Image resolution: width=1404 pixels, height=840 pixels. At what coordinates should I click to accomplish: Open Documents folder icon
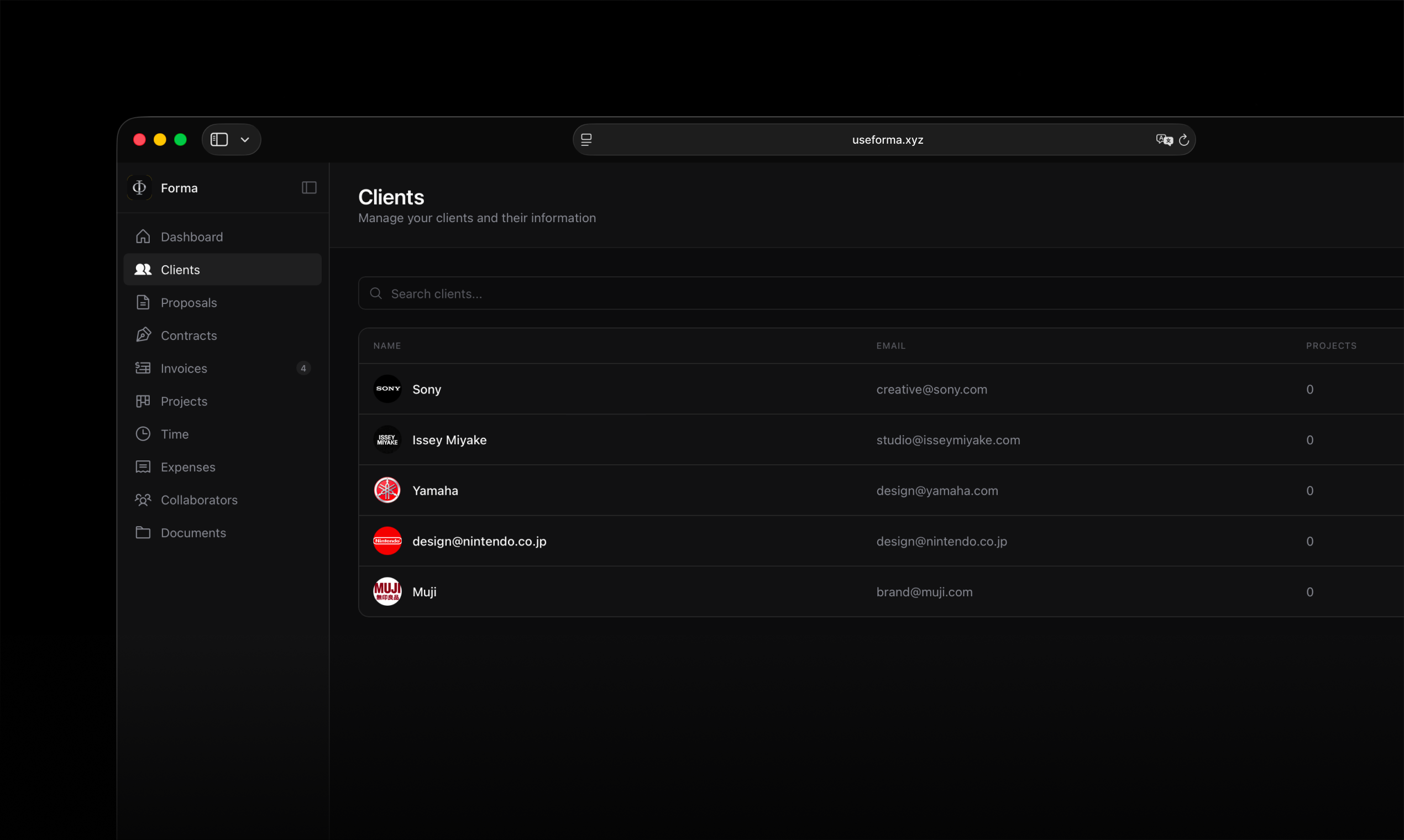[x=143, y=533]
